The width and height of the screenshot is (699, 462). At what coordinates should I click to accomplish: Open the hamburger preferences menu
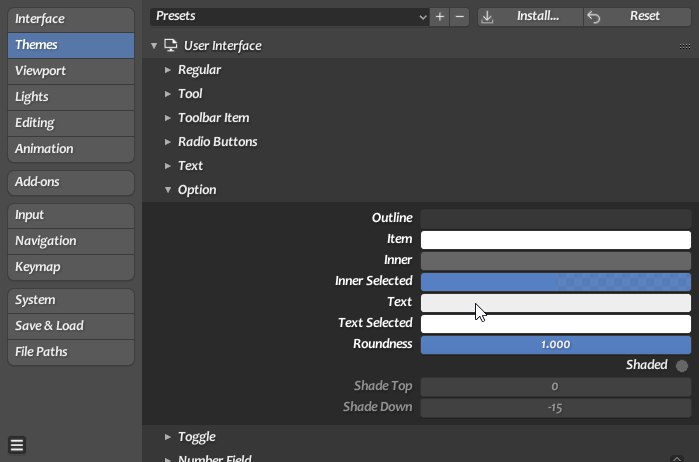click(x=18, y=446)
